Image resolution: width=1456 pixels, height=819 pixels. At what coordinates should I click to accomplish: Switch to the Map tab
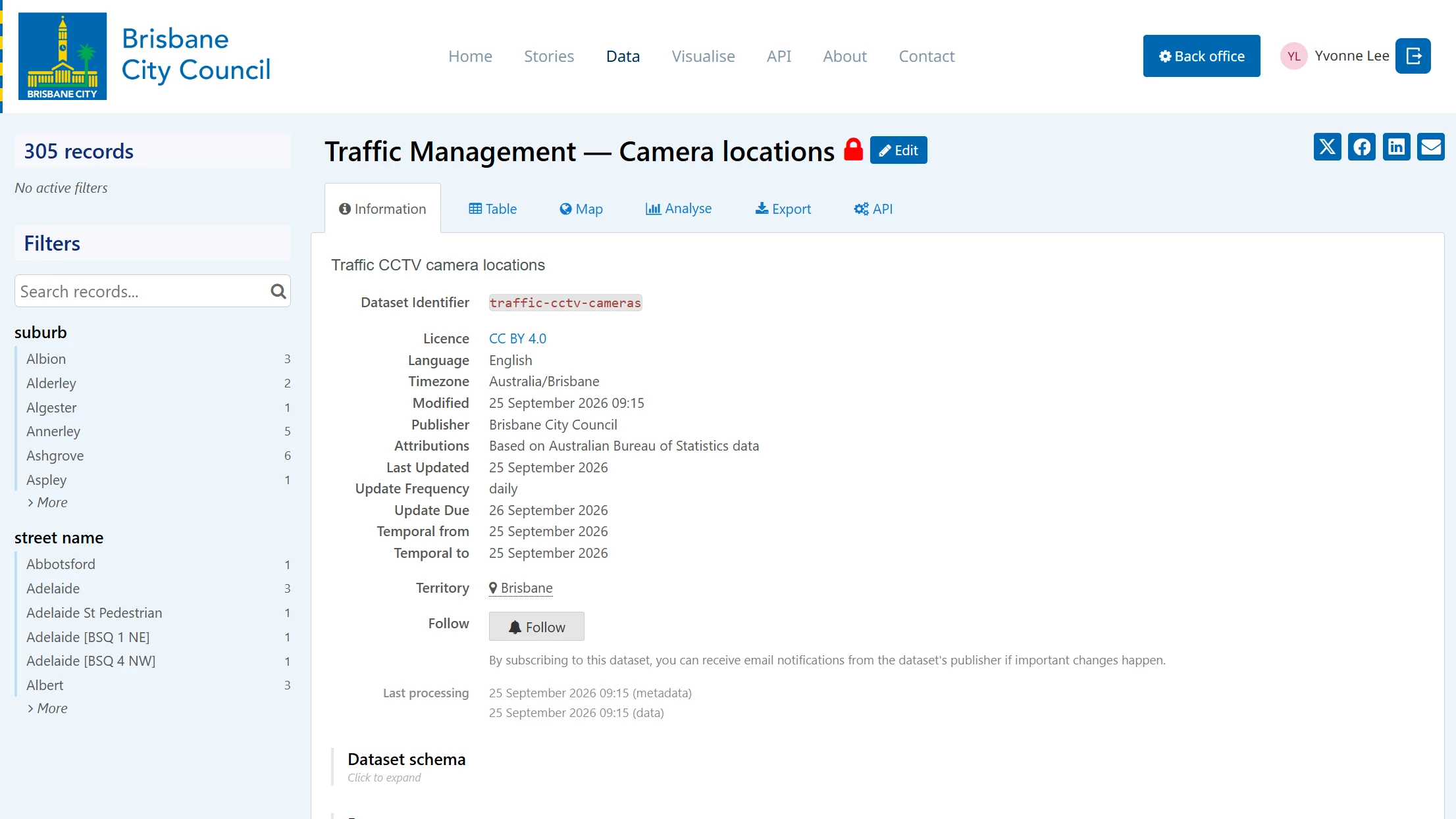coord(581,209)
